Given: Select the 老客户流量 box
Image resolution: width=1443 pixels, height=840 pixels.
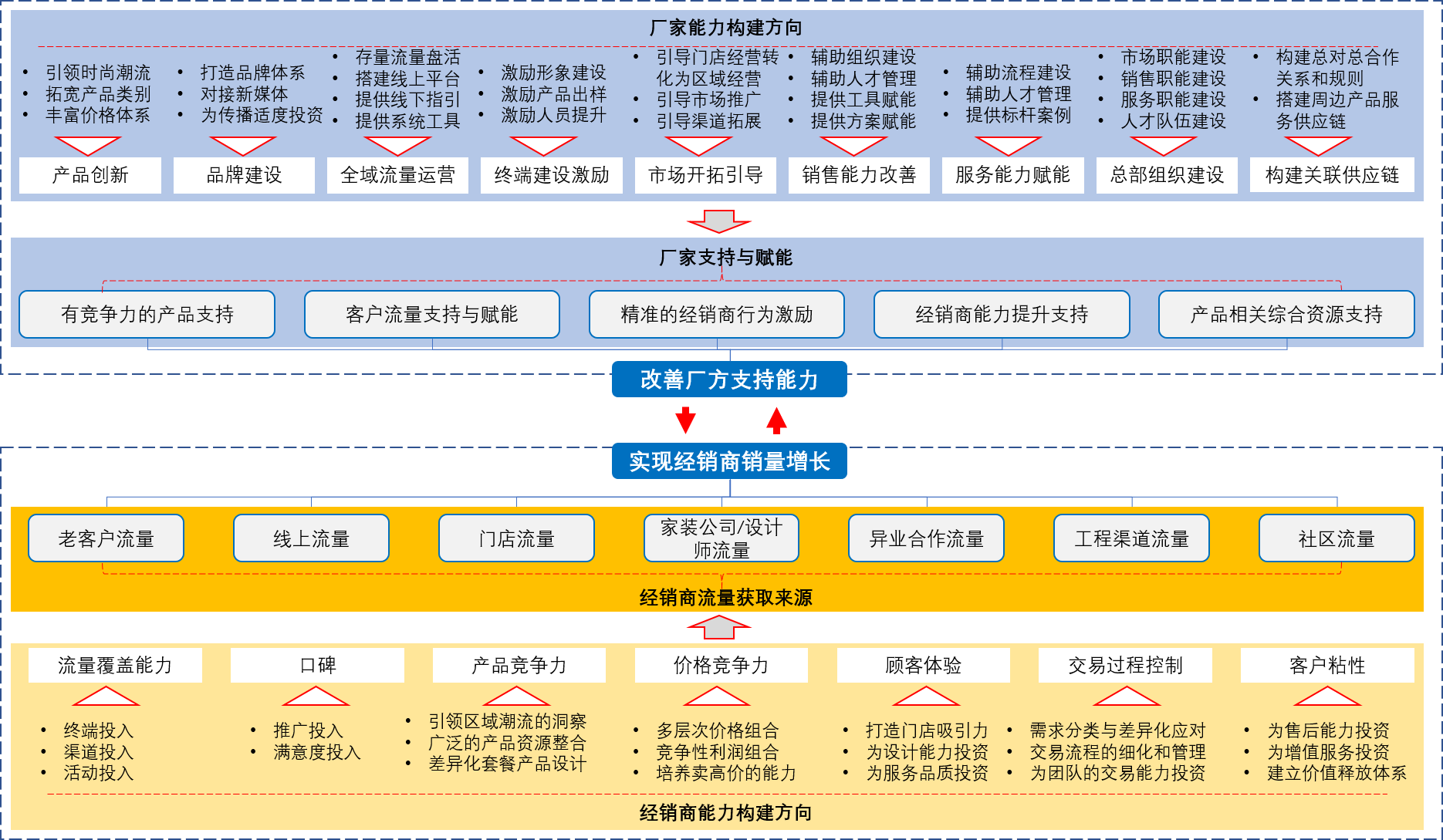Looking at the screenshot, I should tap(106, 538).
